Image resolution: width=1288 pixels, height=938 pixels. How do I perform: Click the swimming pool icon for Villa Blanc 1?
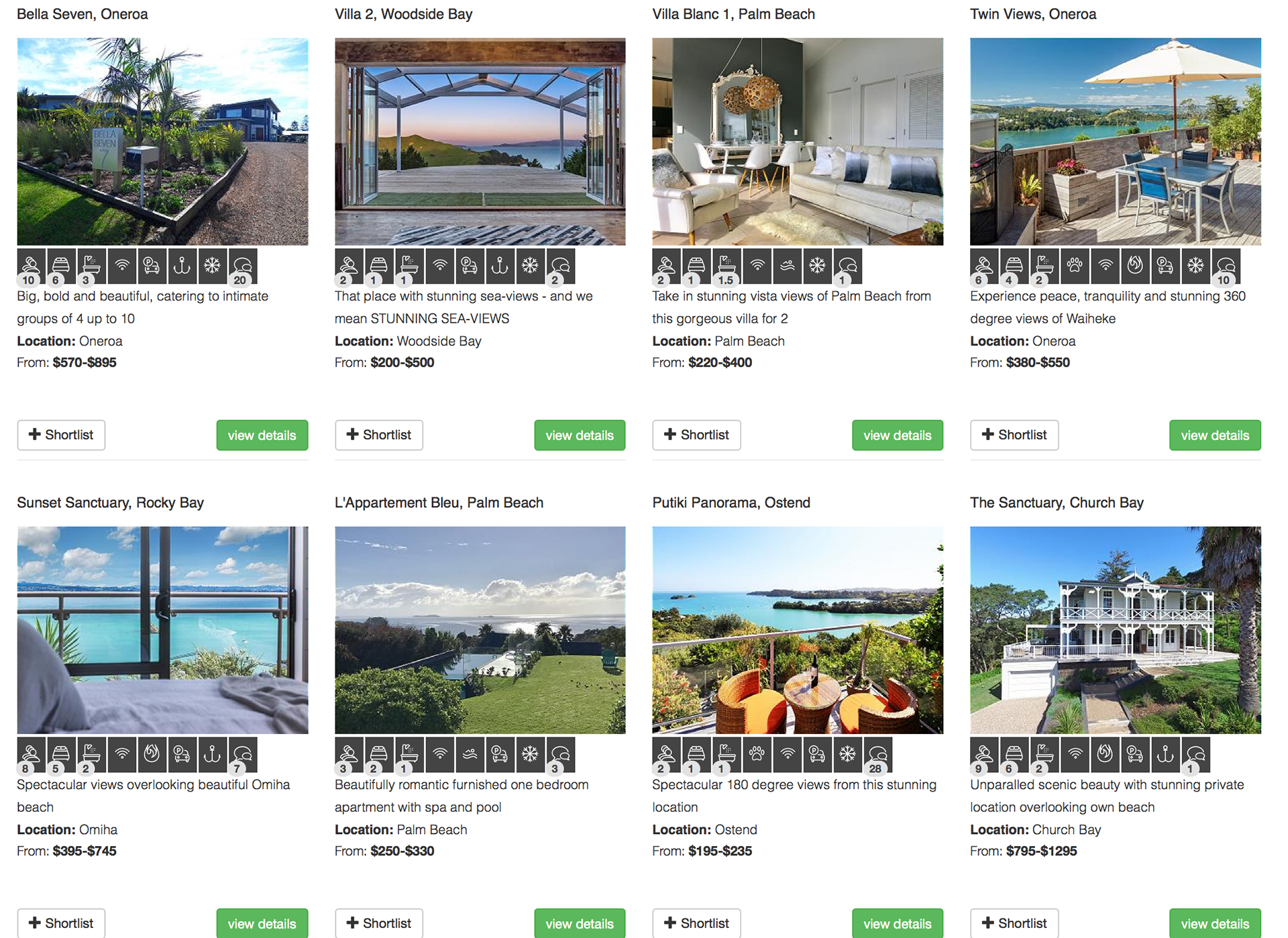pos(787,266)
